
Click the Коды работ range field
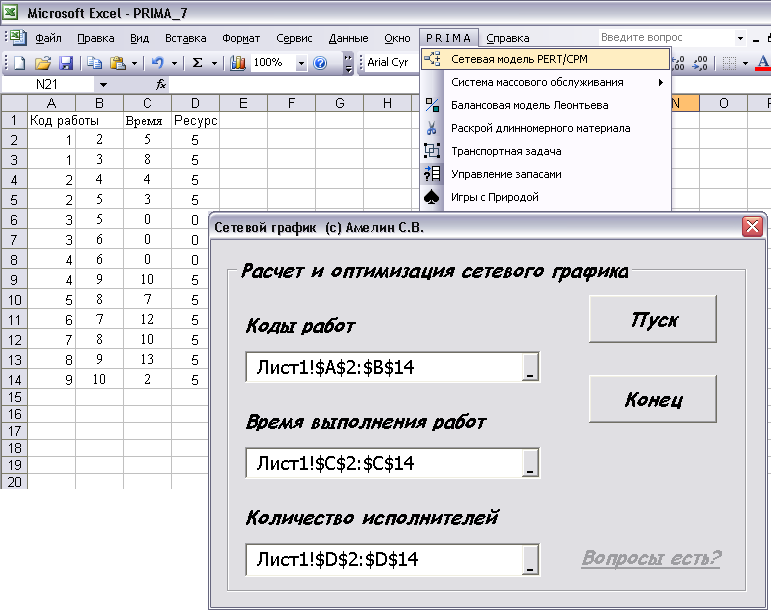[x=392, y=367]
